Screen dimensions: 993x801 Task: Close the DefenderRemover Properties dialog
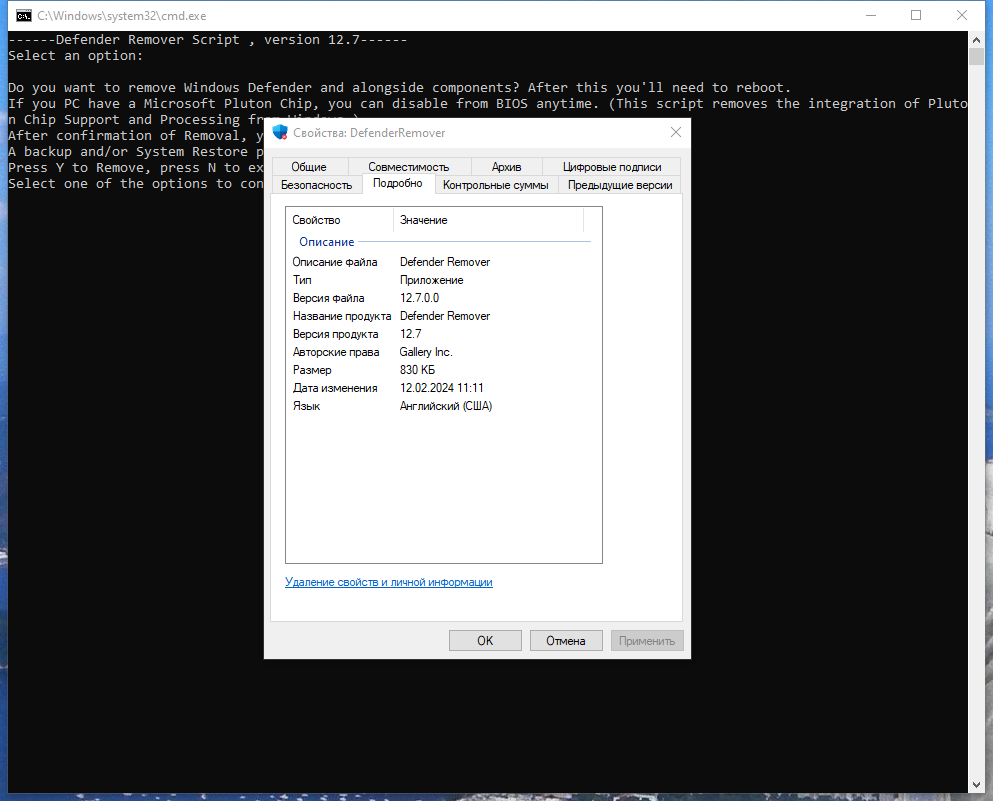676,132
